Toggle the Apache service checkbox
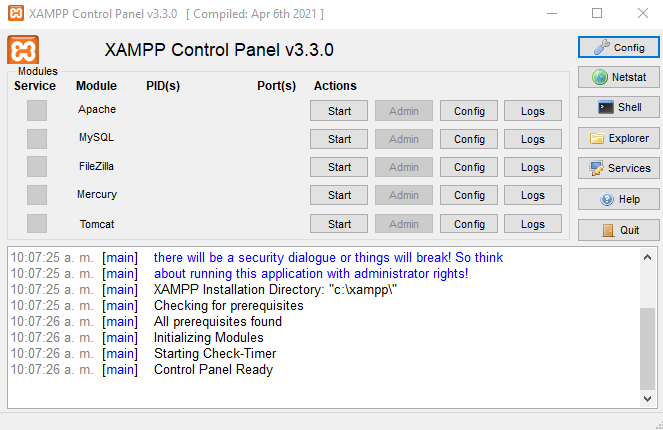 click(x=37, y=111)
